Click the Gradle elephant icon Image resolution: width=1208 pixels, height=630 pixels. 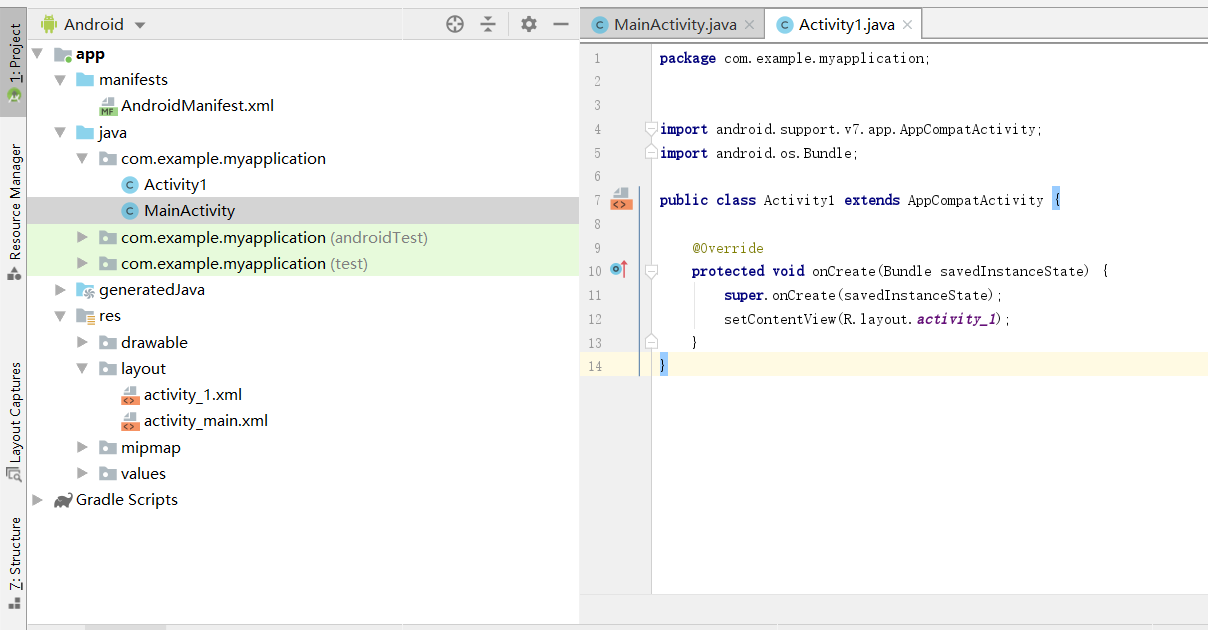(63, 500)
